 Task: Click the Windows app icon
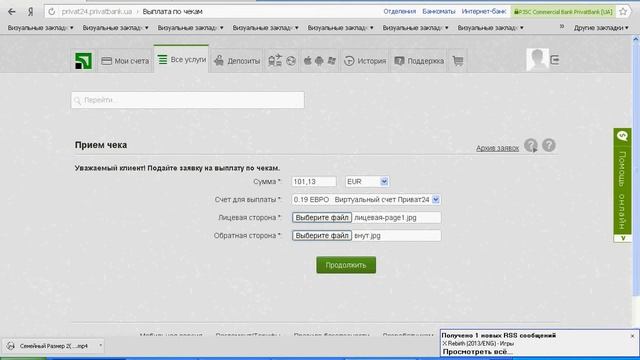coord(331,60)
